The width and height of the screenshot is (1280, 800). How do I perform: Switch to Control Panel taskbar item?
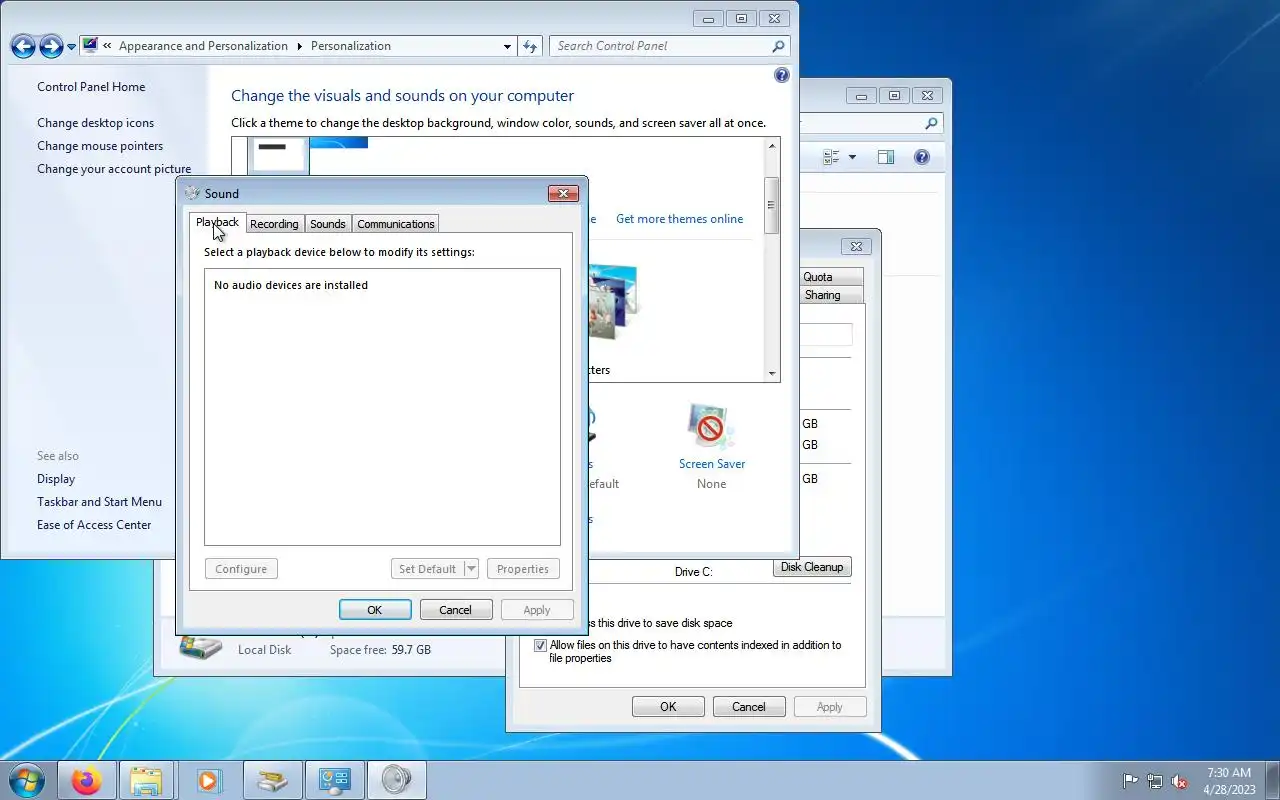[334, 781]
